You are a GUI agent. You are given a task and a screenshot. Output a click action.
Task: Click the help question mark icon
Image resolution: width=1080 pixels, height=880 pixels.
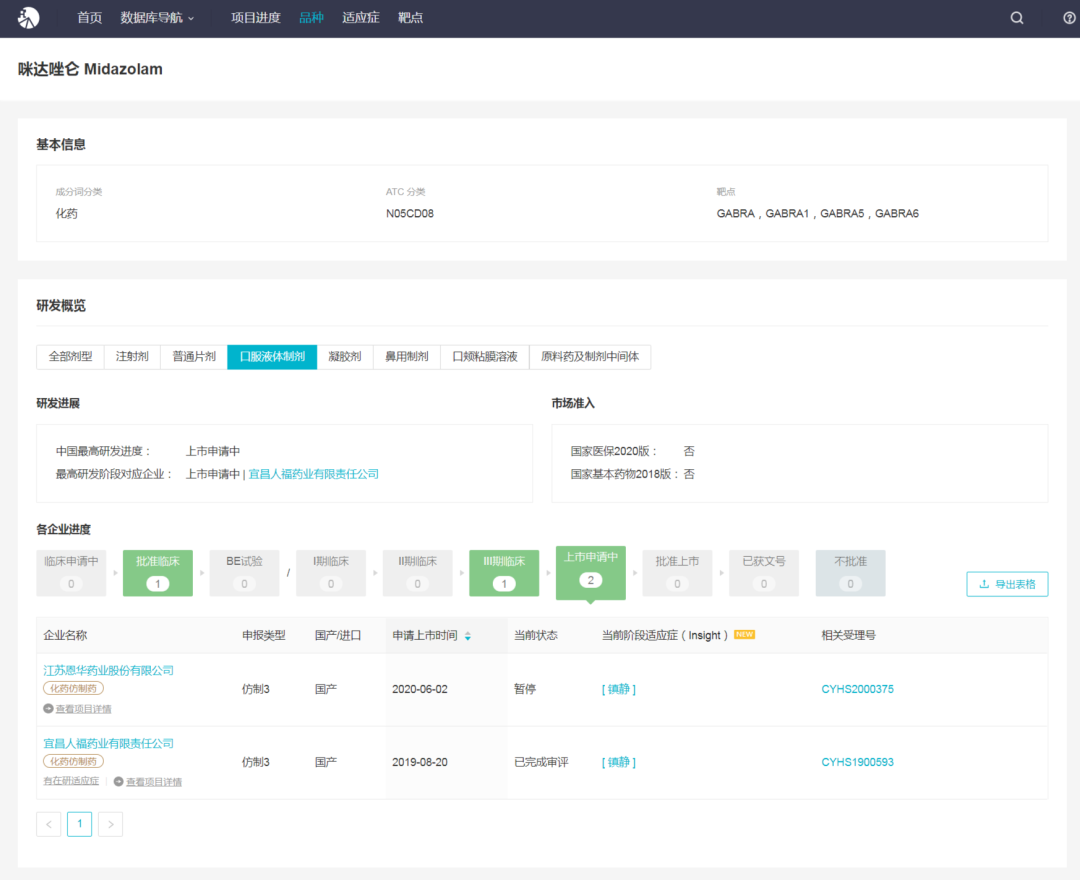1069,18
